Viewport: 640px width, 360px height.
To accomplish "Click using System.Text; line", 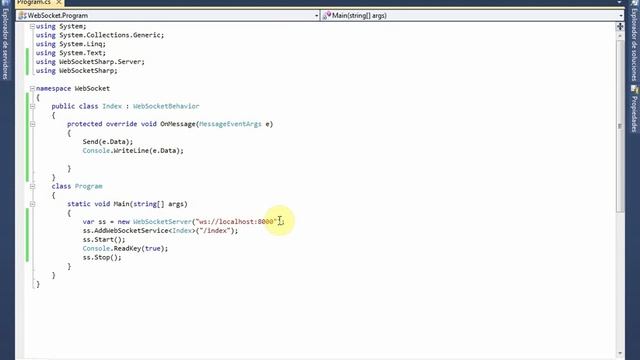I will pyautogui.click(x=71, y=53).
